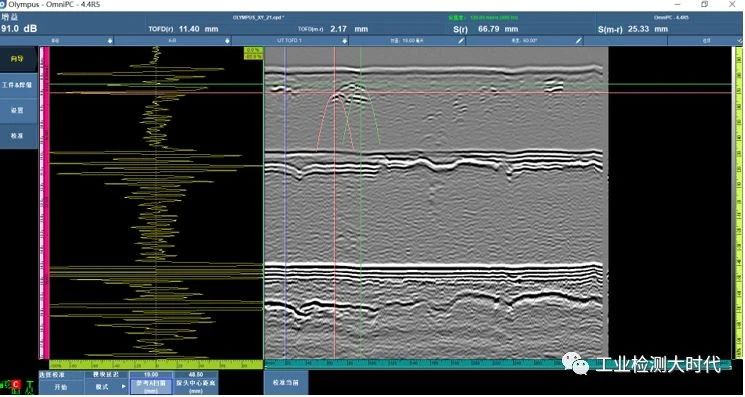This screenshot has width=745, height=397.
Task: Select the 探头中心距离 48.50 field
Action: pos(196,383)
